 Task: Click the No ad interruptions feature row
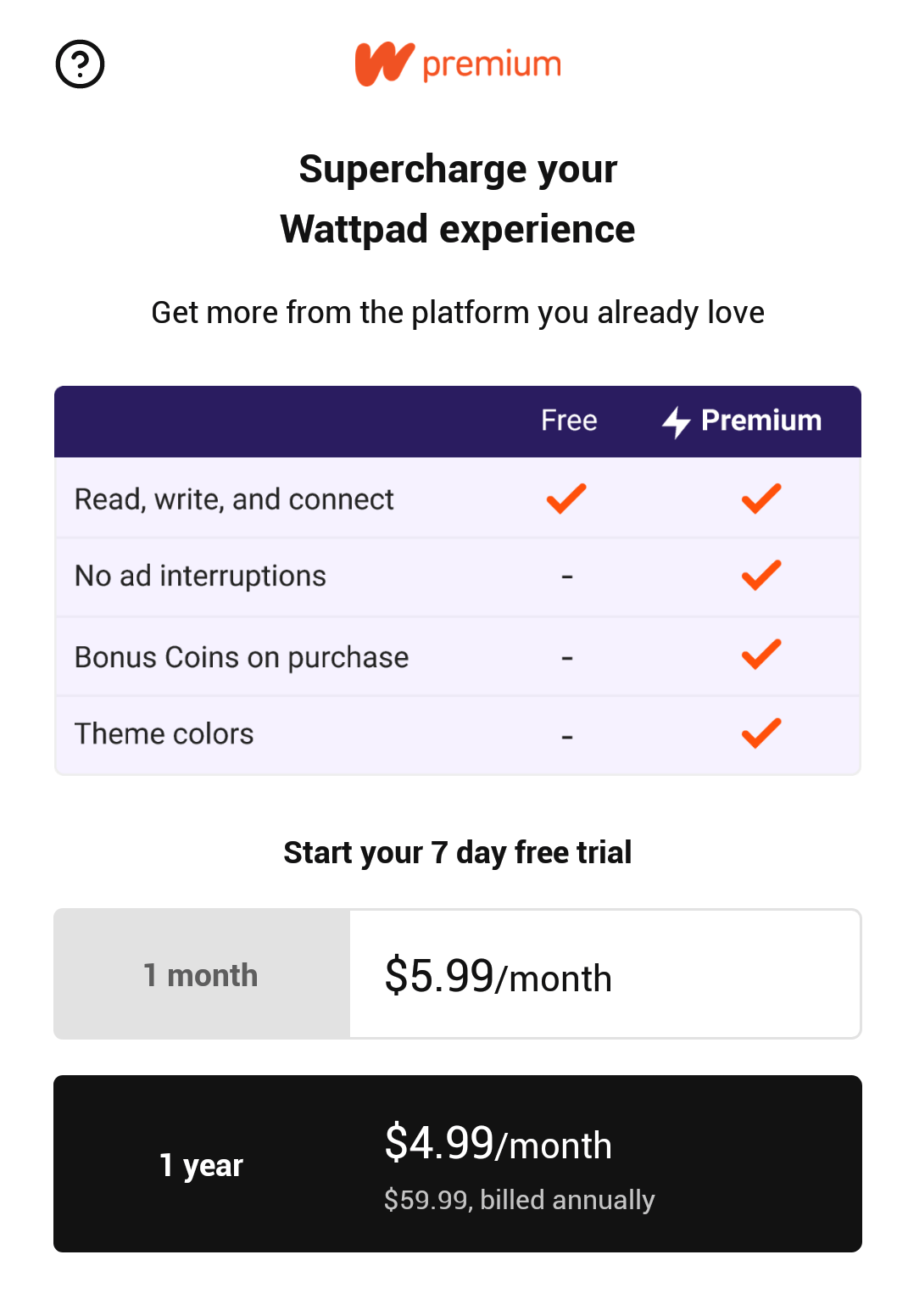pos(201,577)
